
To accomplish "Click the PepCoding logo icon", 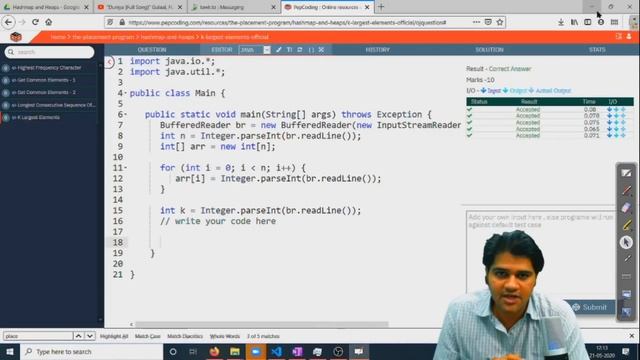I will [16, 37].
